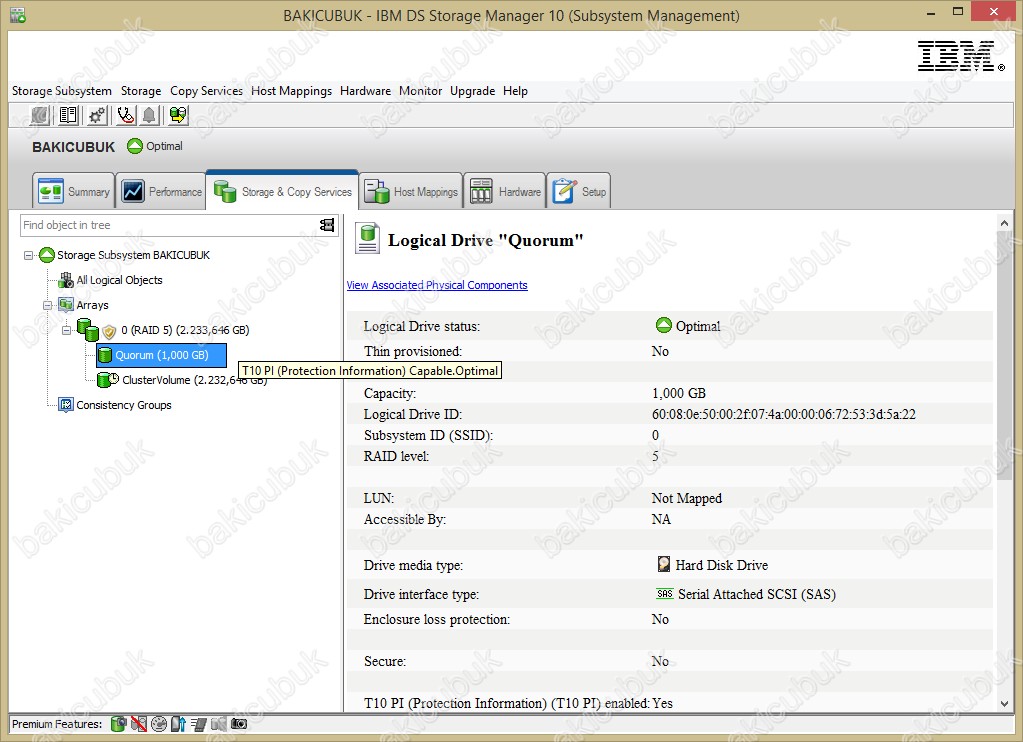
Task: Switch to the Hardware tab
Action: click(505, 191)
